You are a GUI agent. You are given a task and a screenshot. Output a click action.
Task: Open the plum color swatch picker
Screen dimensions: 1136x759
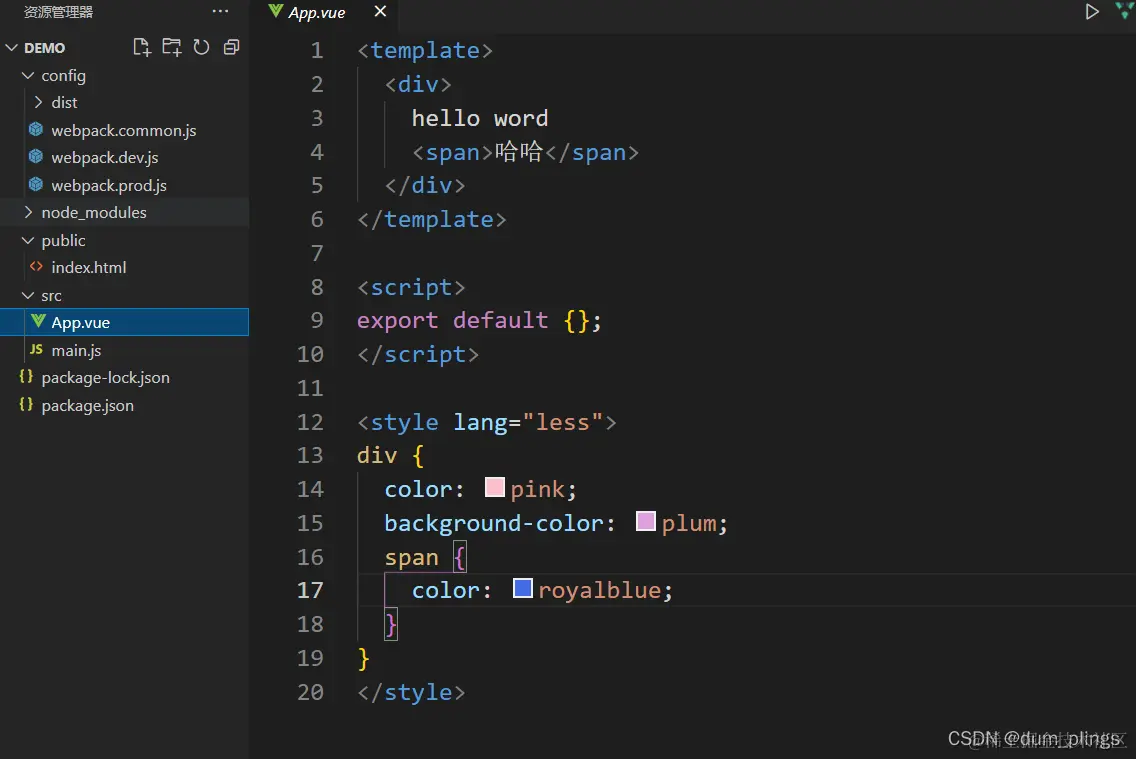point(646,521)
